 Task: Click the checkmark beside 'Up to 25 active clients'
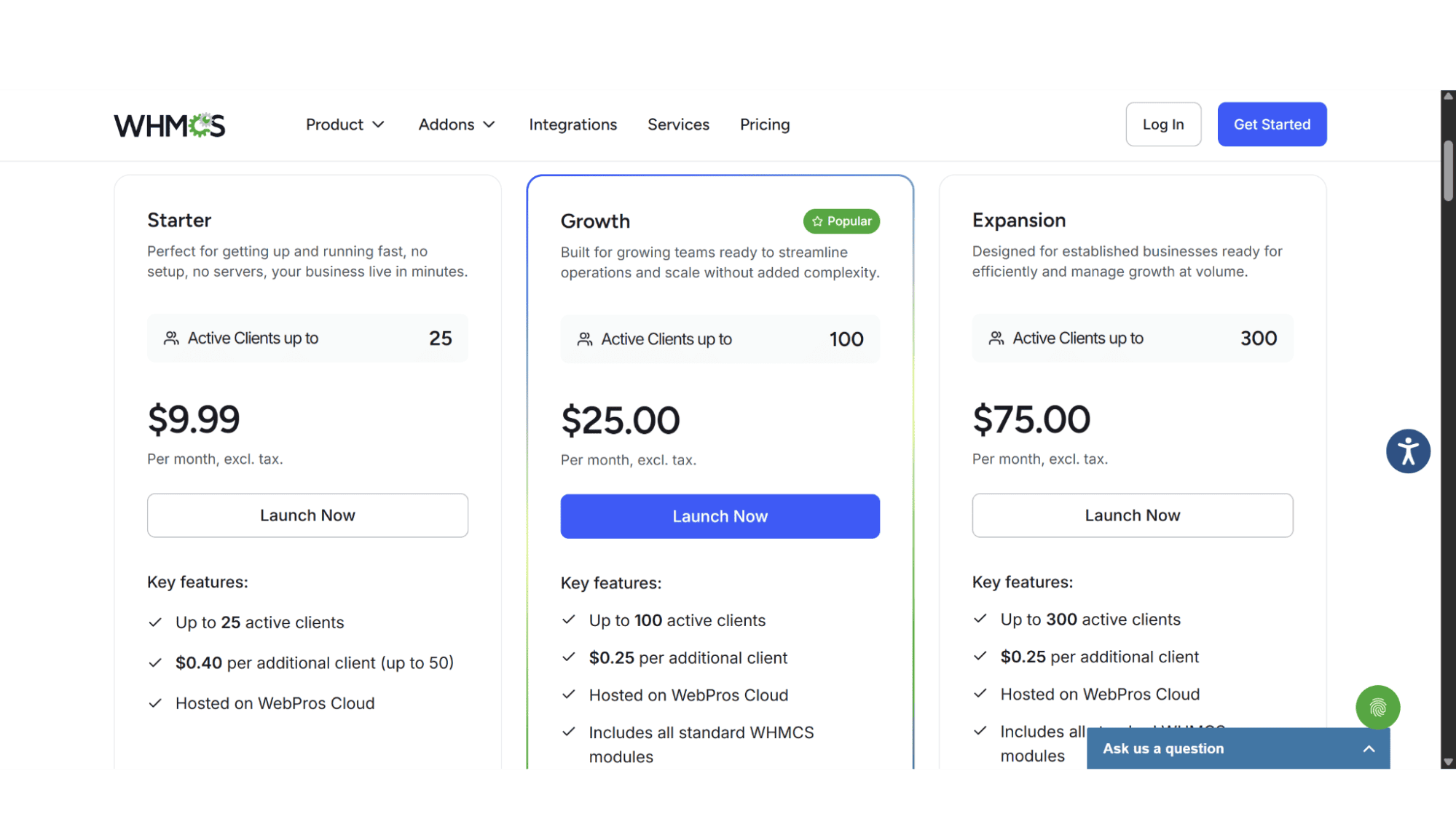155,622
